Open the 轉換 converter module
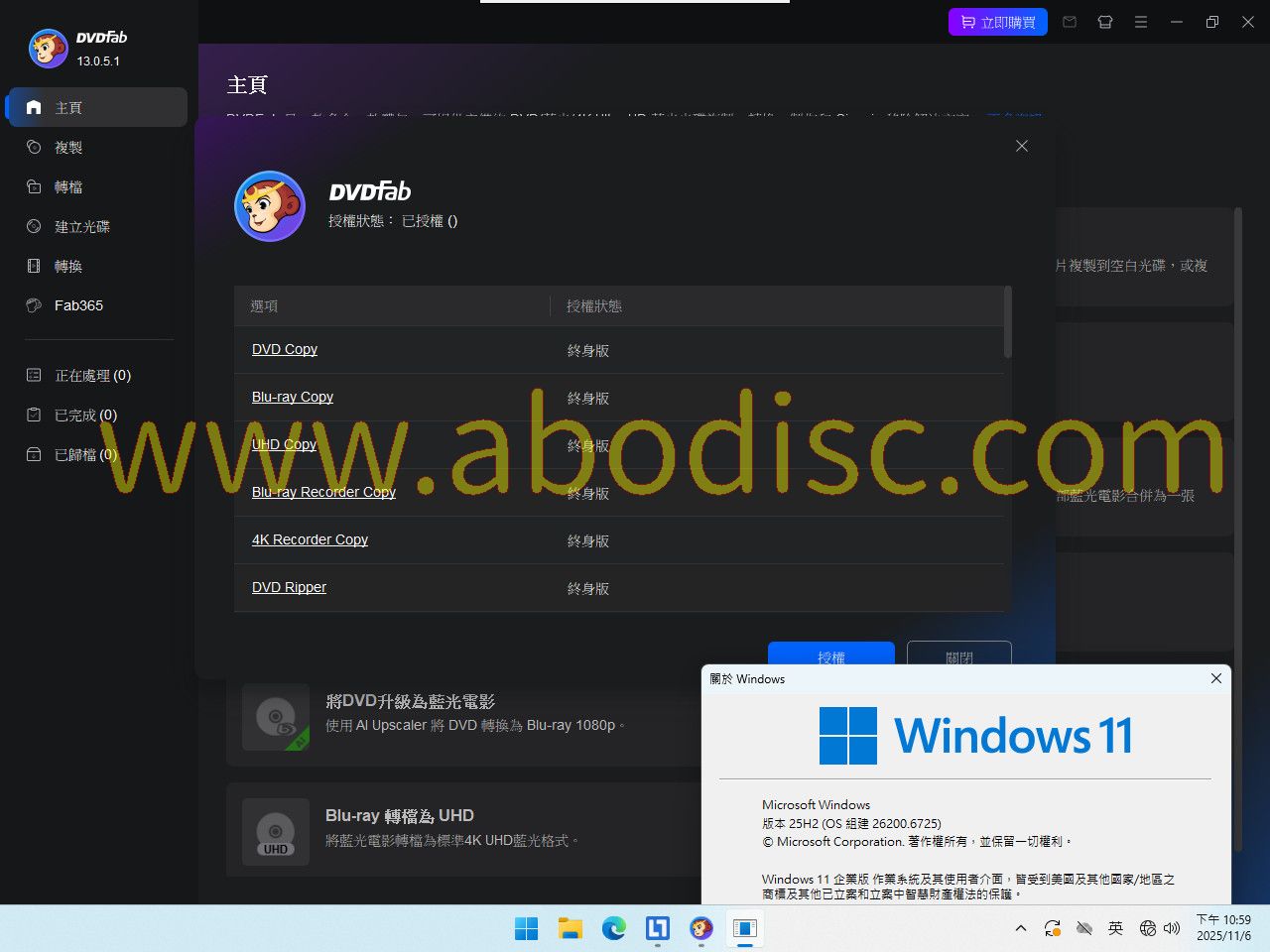Viewport: 1270px width, 952px height. click(67, 266)
